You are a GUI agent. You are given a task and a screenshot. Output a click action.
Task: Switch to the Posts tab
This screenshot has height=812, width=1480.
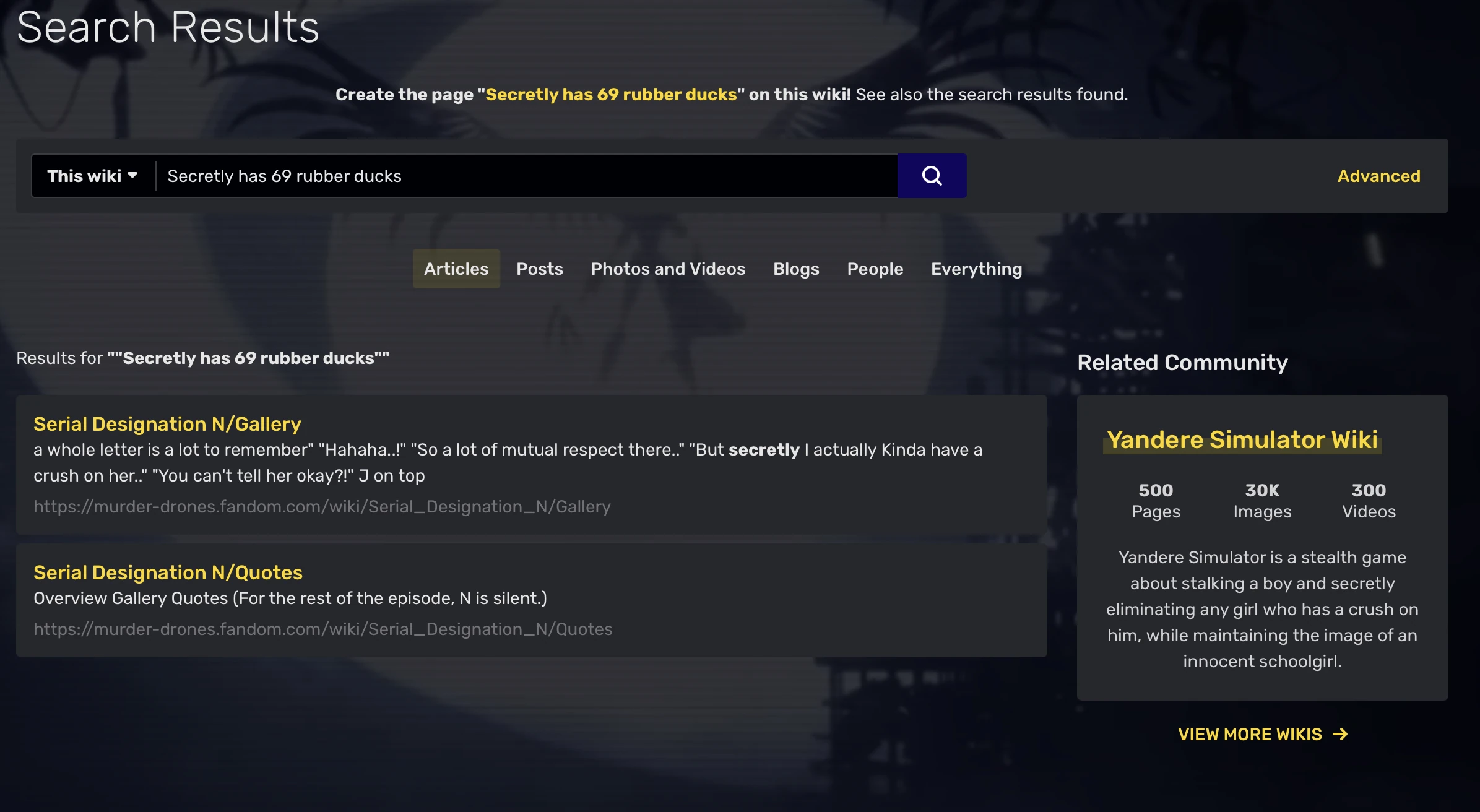(x=539, y=269)
